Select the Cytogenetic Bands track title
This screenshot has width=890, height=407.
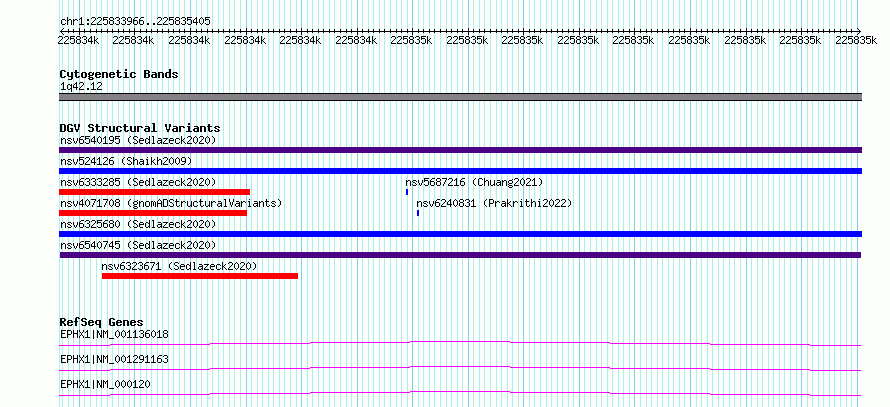click(x=119, y=74)
